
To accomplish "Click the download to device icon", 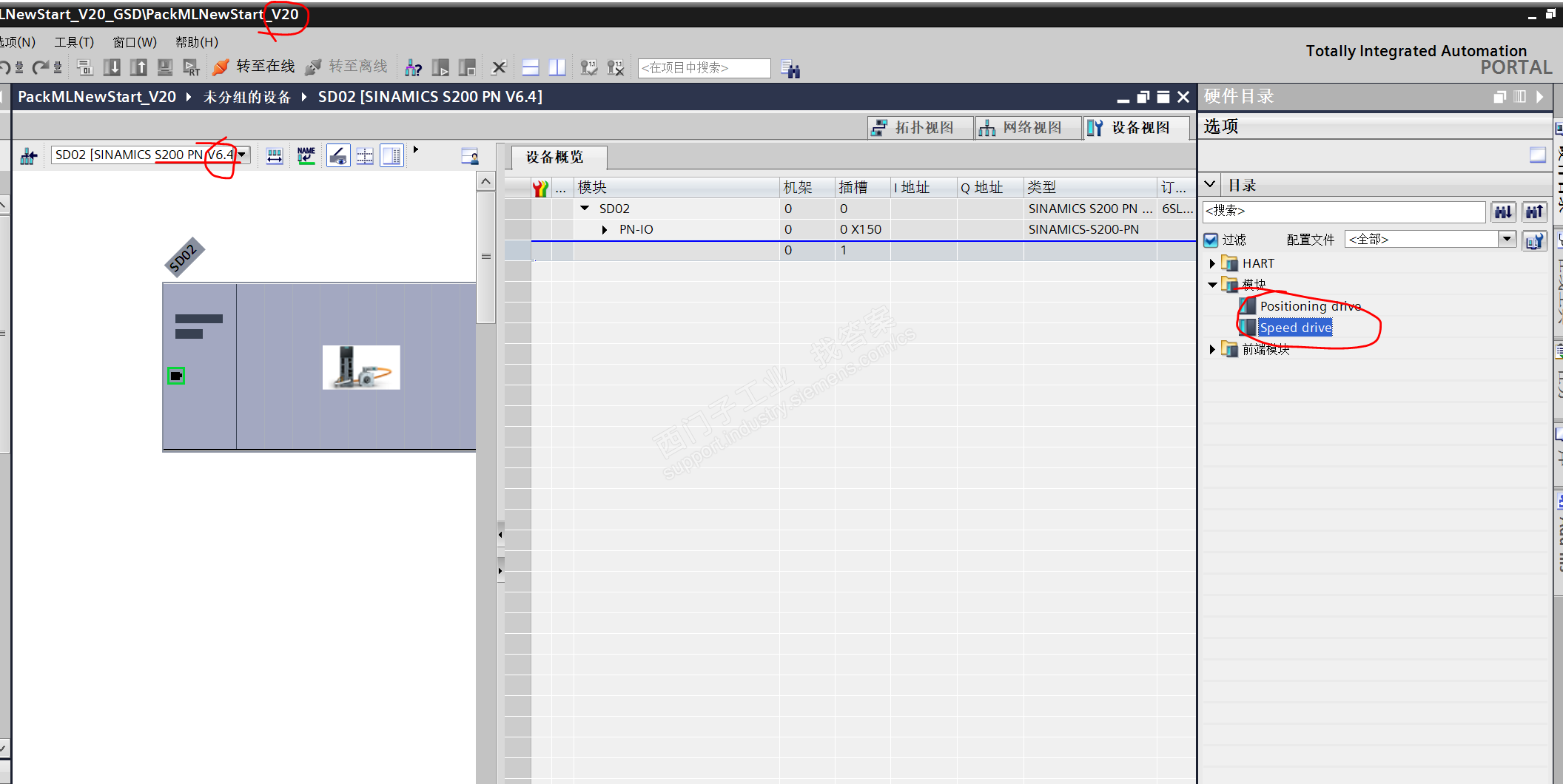I will tap(112, 68).
